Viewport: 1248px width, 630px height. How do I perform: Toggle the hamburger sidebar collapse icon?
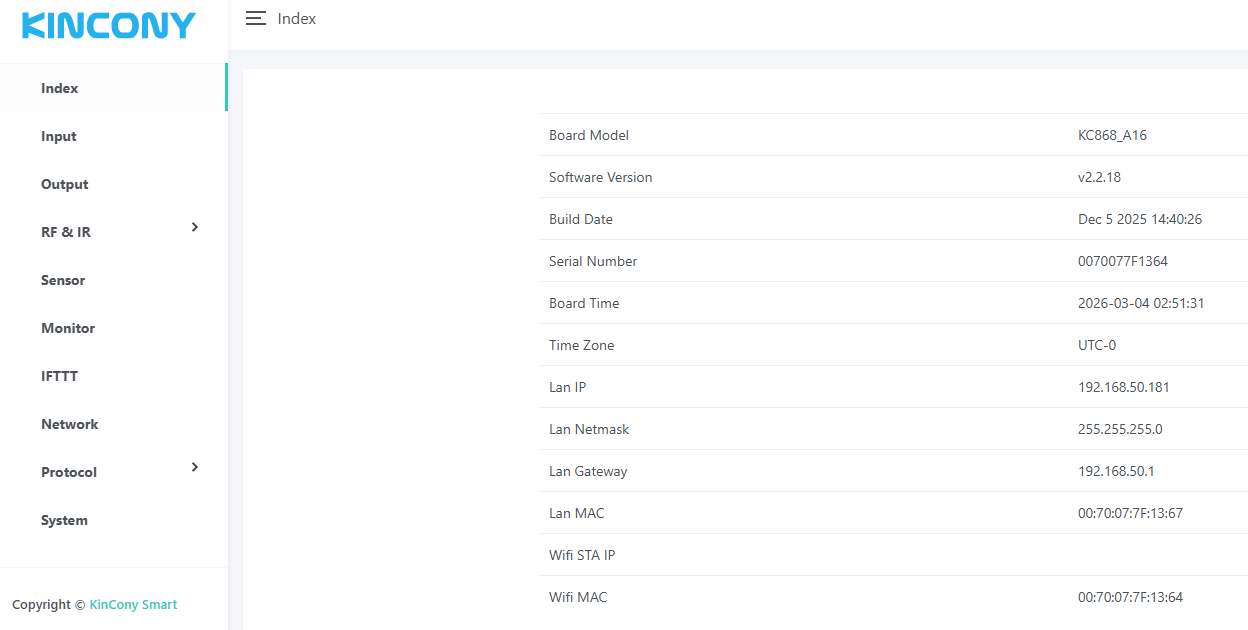pos(256,19)
